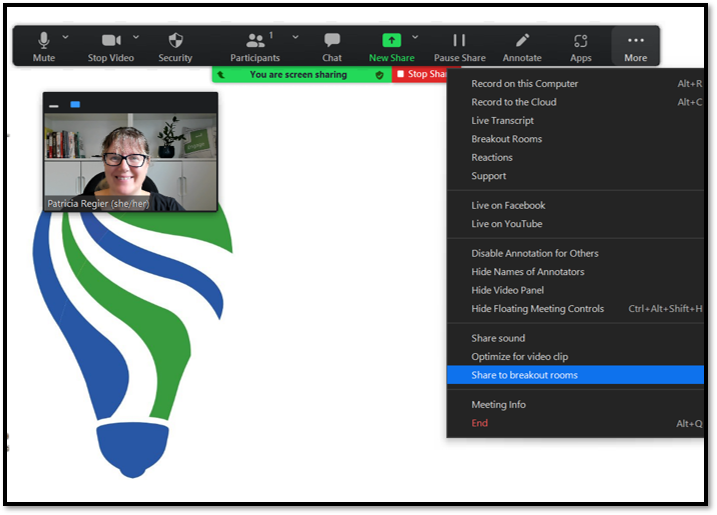Mute the microphone
717x515 pixels.
43,47
